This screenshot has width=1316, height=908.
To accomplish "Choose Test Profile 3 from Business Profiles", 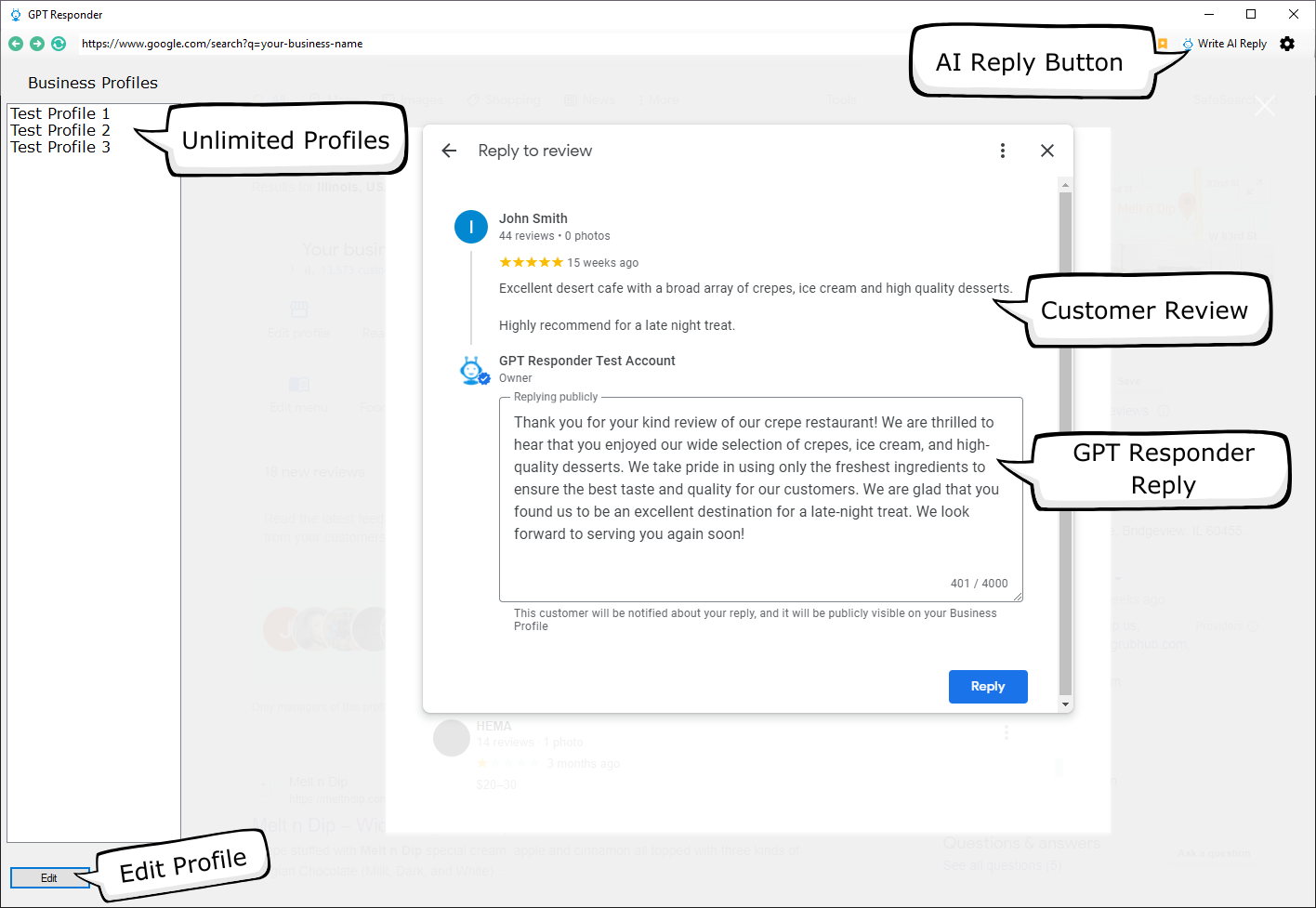I will (x=60, y=147).
